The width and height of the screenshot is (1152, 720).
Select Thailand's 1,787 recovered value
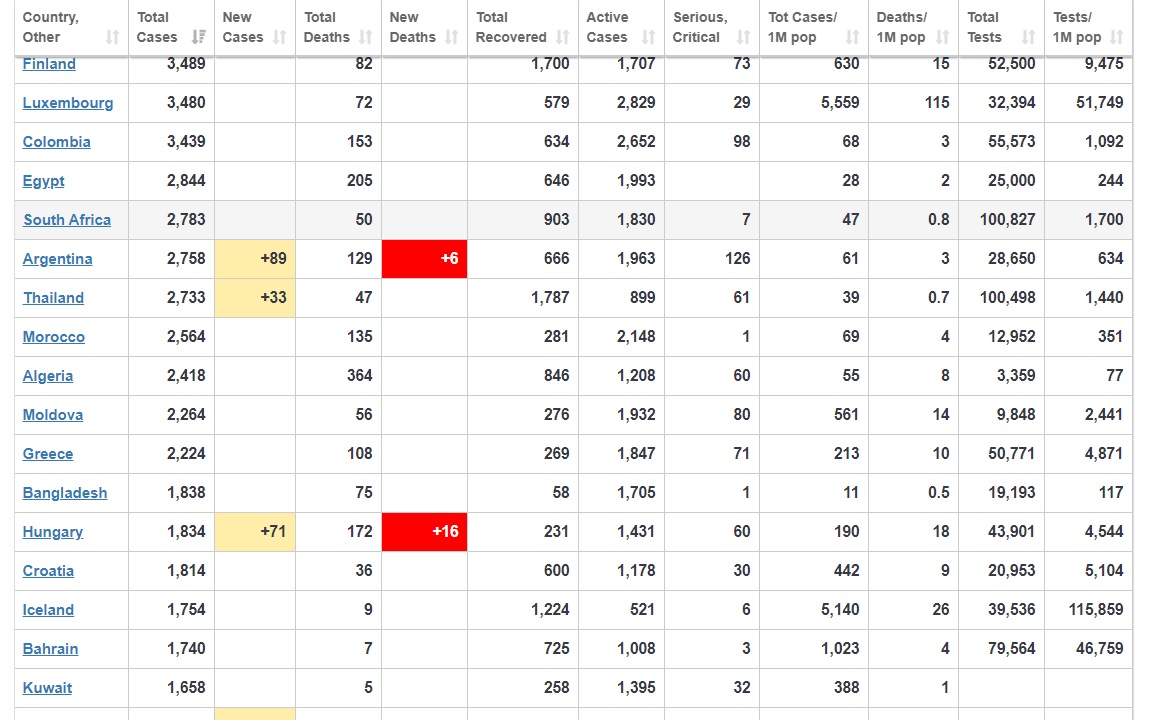click(550, 297)
